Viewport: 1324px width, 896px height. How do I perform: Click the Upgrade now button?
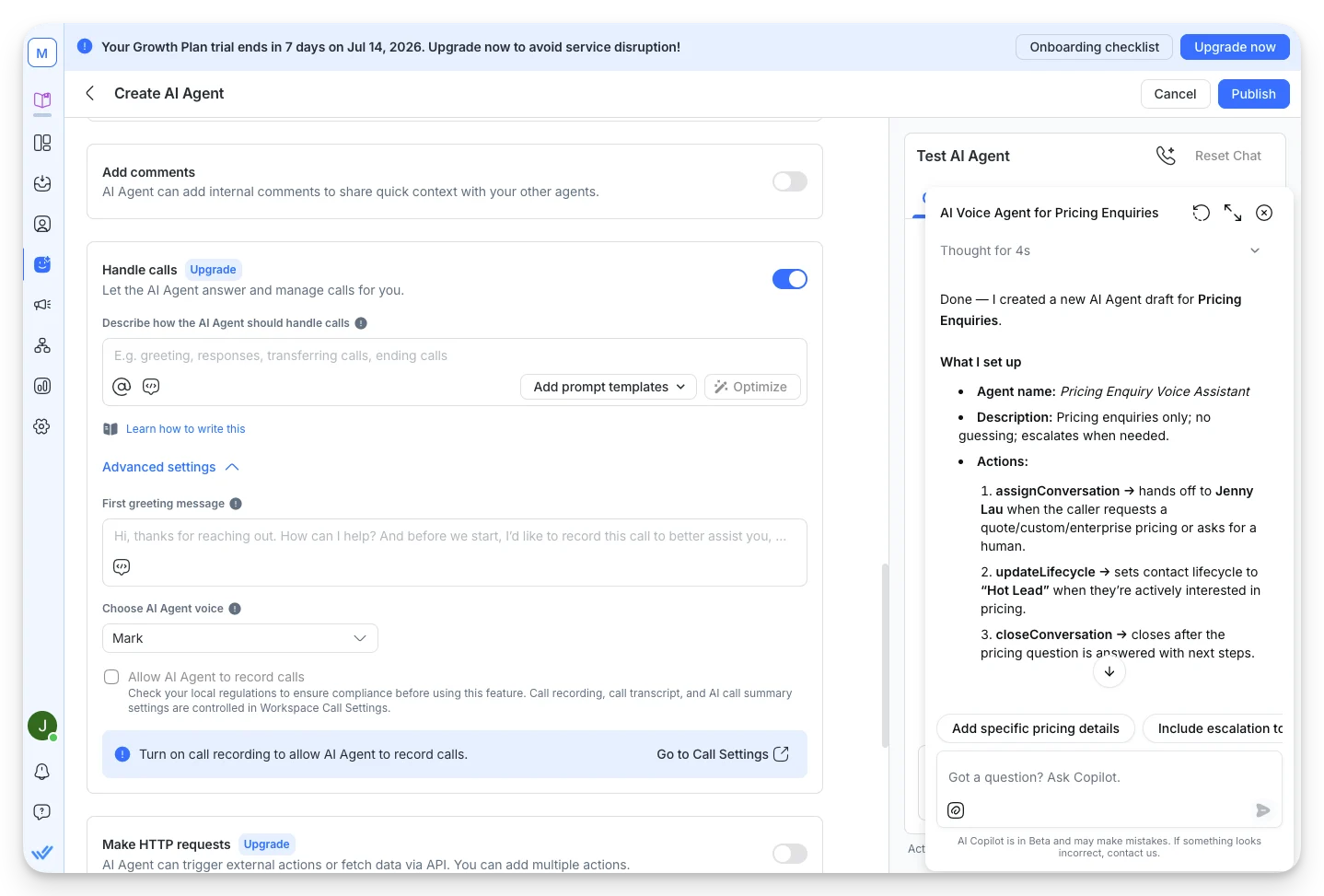(1235, 47)
